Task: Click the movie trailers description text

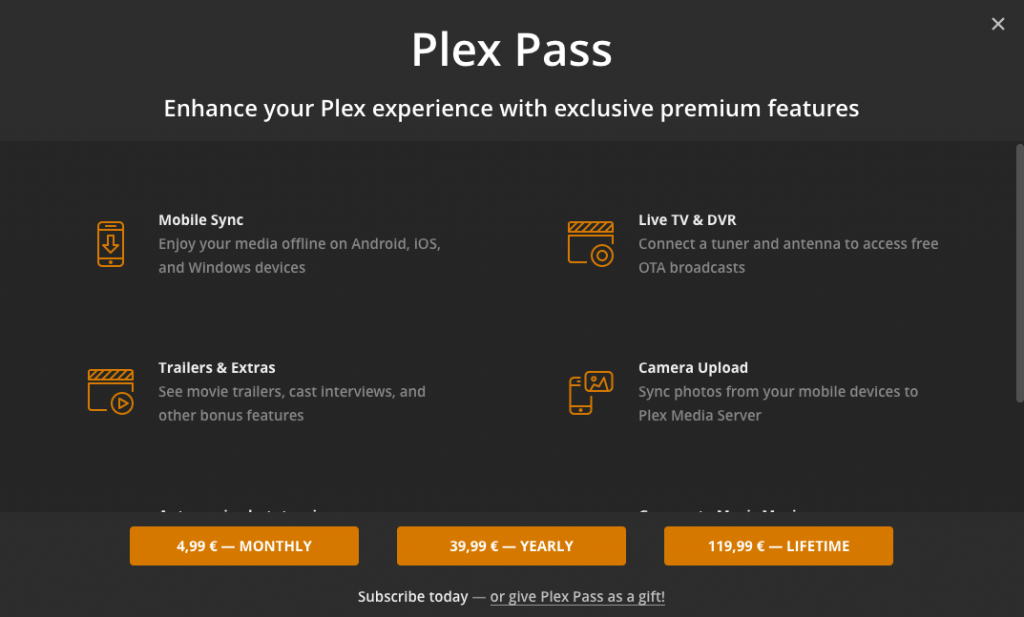Action: click(x=292, y=404)
